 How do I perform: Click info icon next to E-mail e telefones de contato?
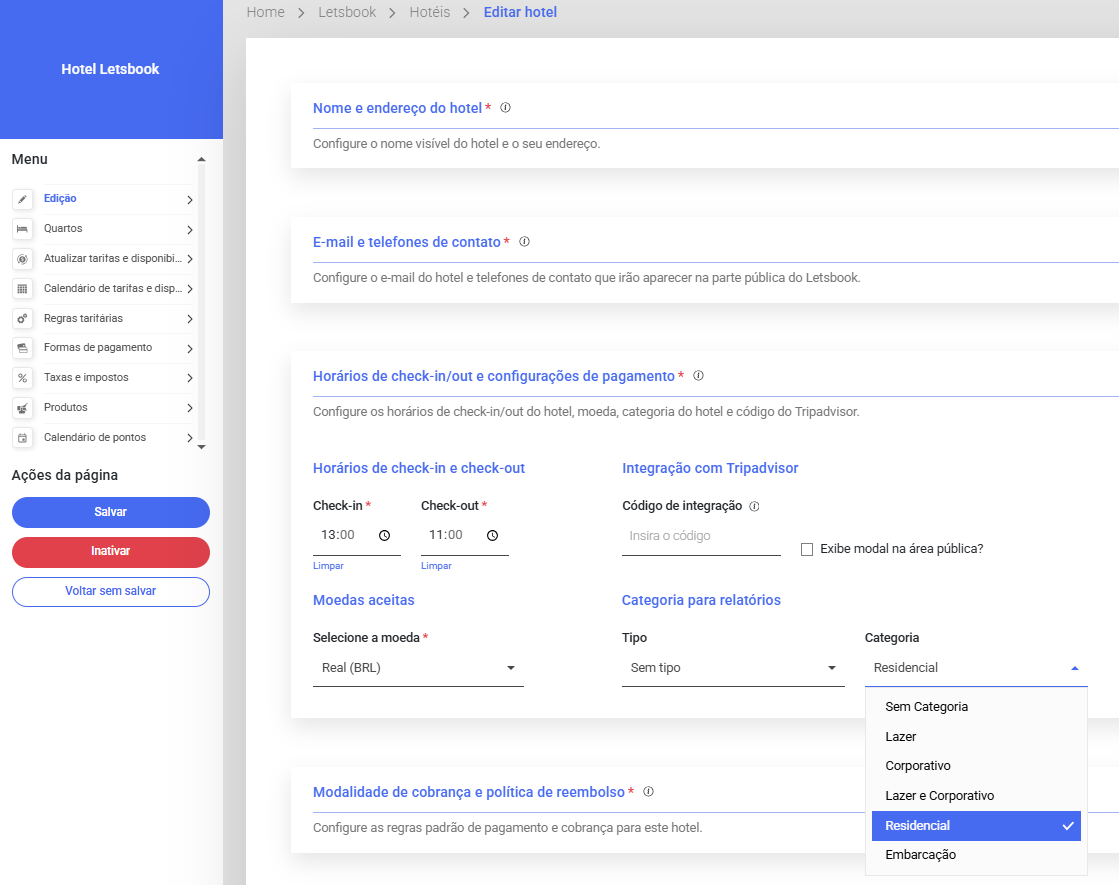525,242
